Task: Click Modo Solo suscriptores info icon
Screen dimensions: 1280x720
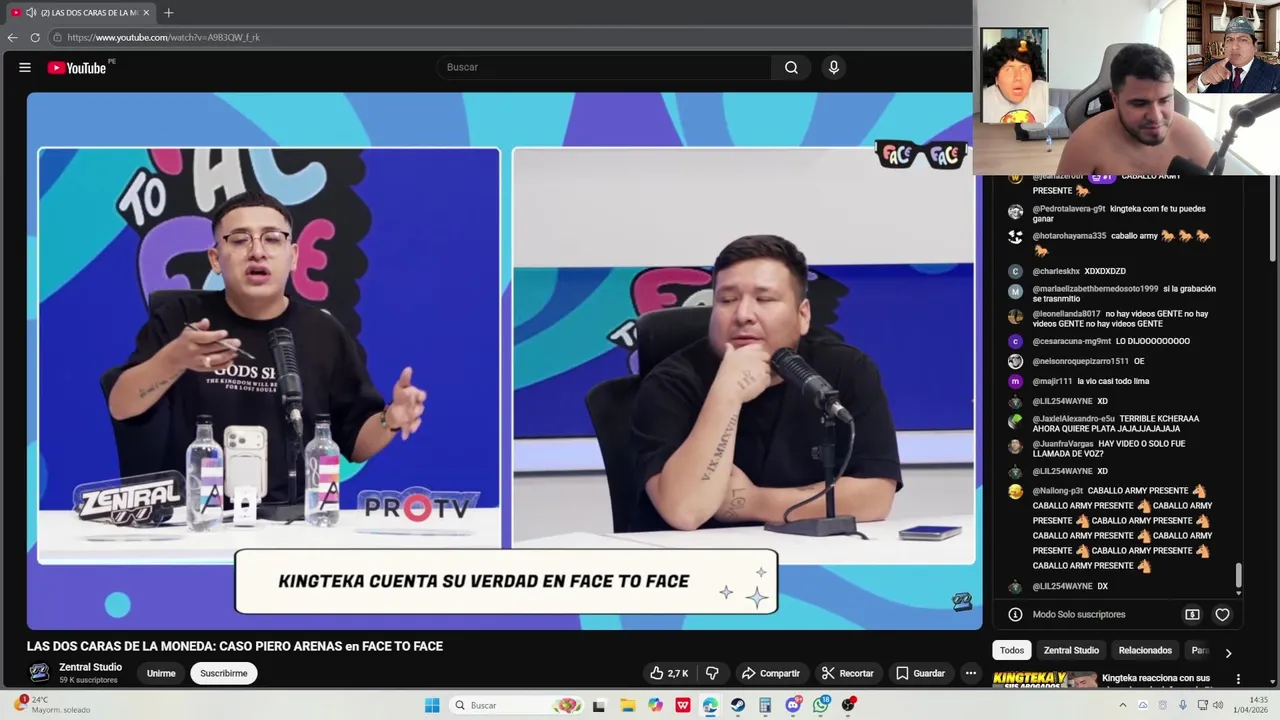Action: tap(1015, 614)
